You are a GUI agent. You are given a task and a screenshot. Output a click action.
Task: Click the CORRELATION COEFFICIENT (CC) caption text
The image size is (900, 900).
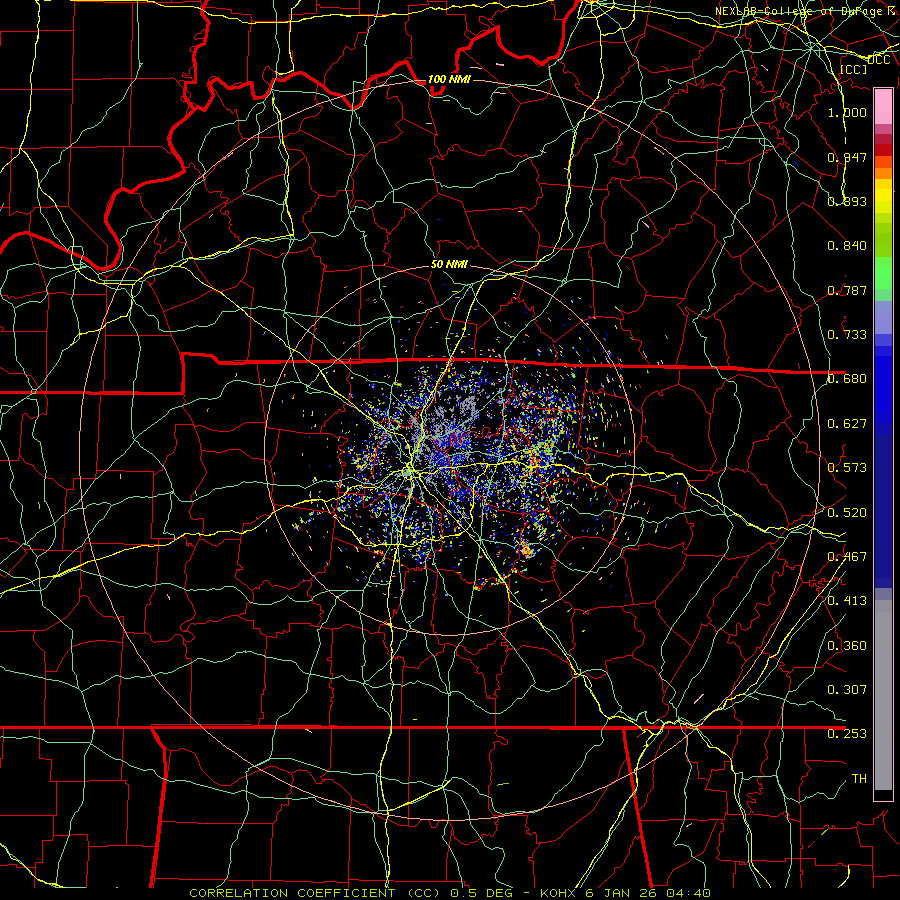[x=315, y=893]
